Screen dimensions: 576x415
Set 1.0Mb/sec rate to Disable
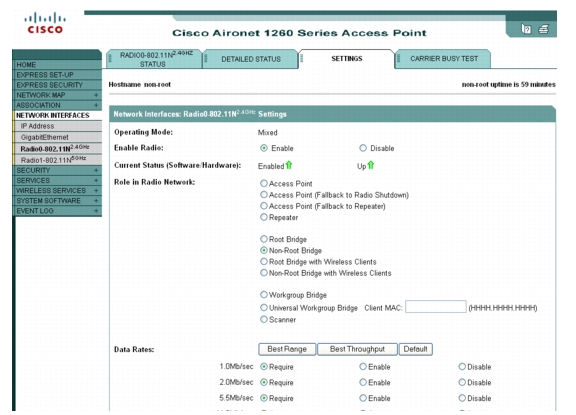[x=462, y=366]
